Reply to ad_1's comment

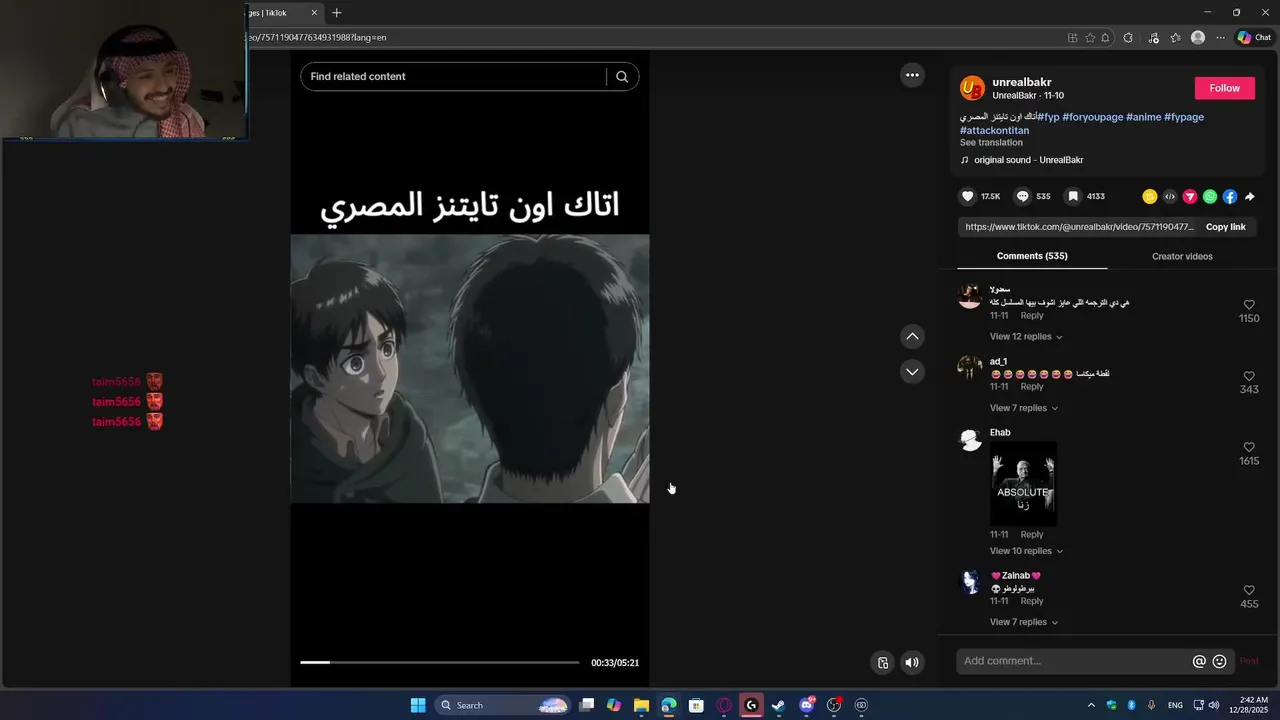[x=1031, y=387]
